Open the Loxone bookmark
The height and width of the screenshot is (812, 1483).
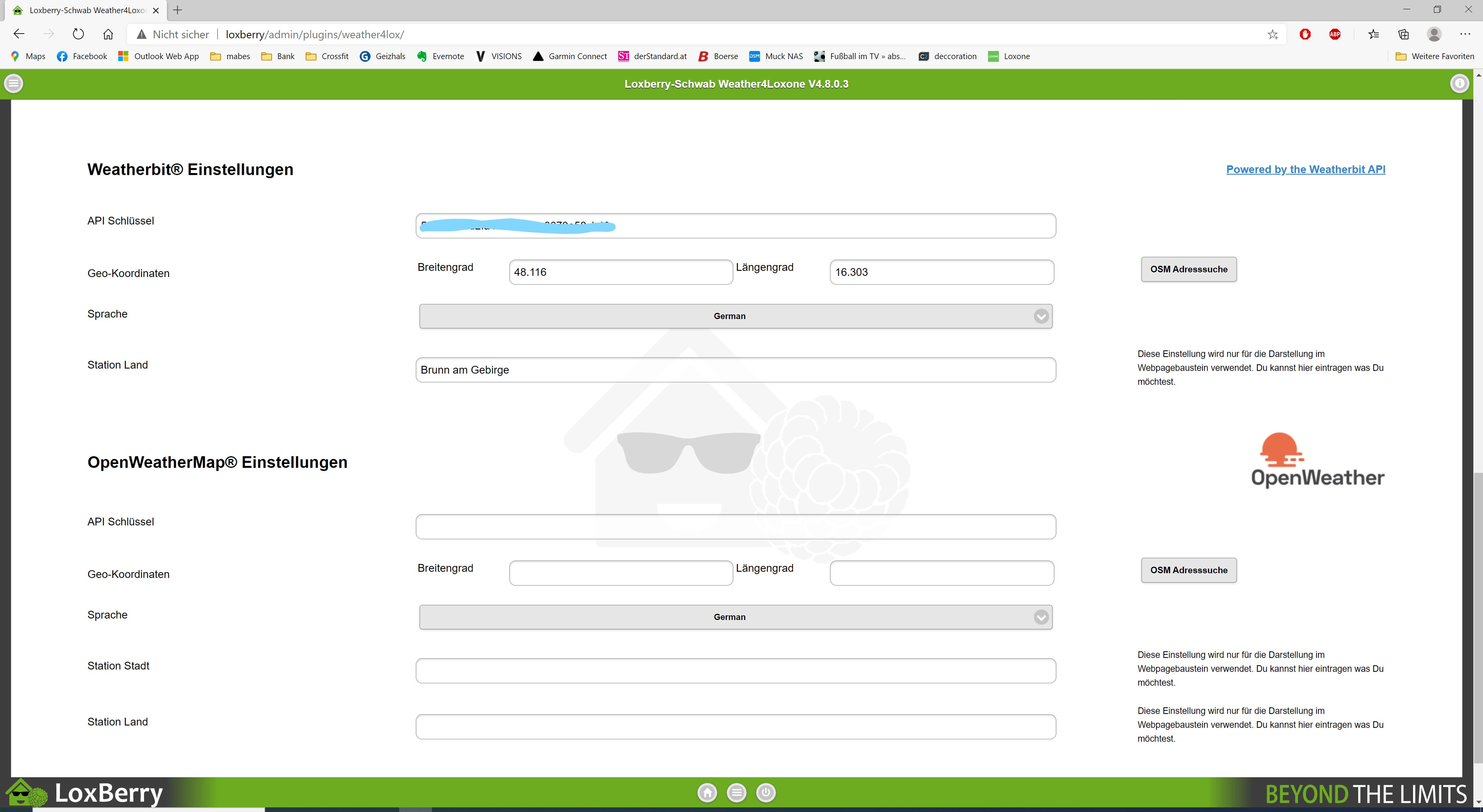pos(1009,56)
